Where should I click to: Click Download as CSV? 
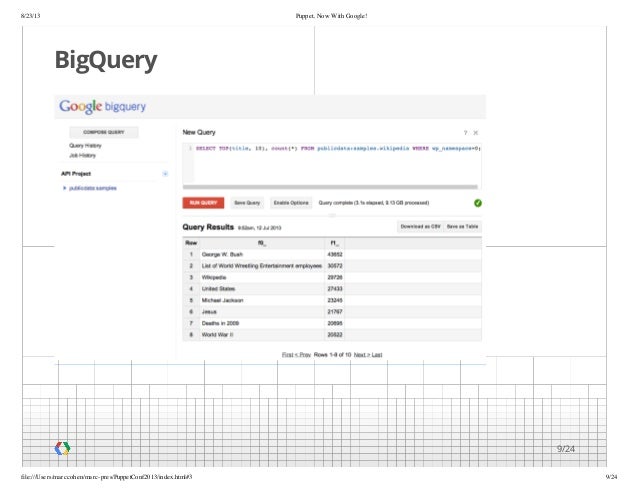tap(420, 227)
